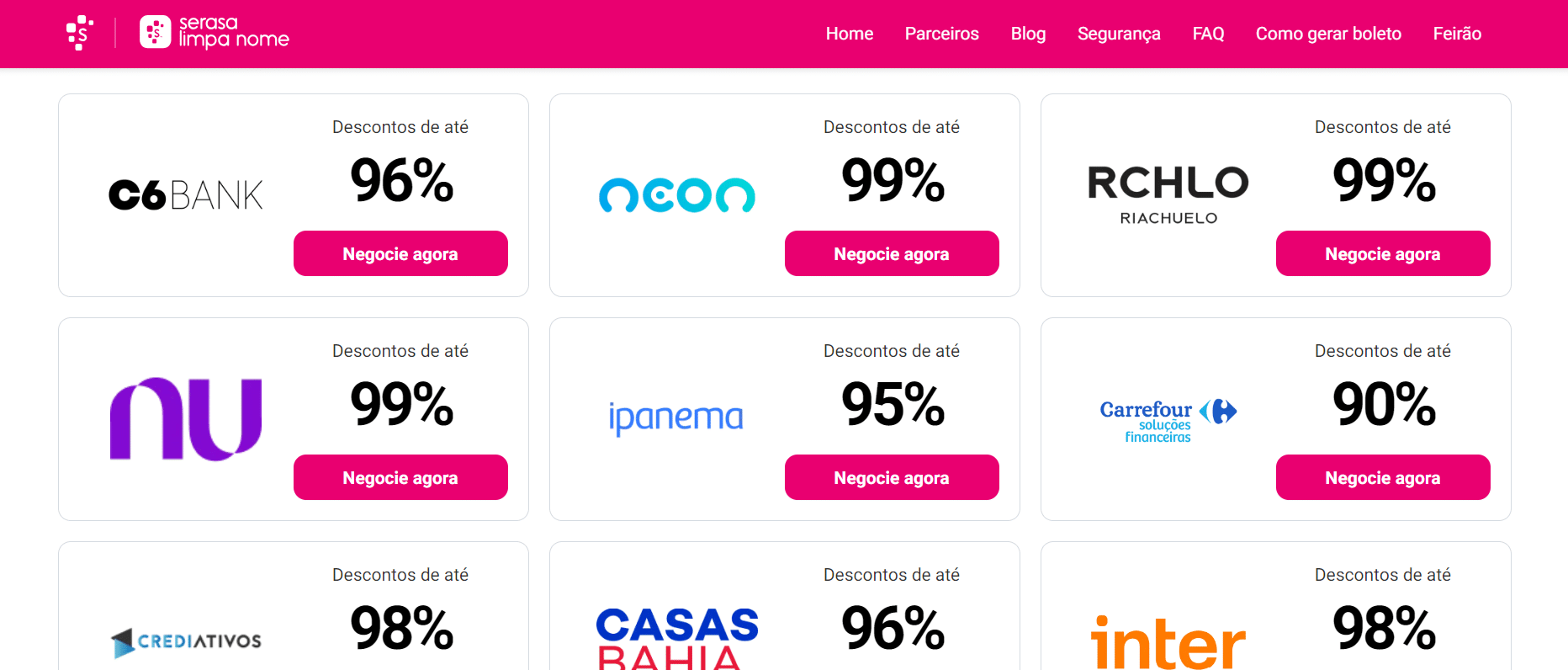Open the FAQ page
The height and width of the screenshot is (670, 1568).
[x=1208, y=34]
